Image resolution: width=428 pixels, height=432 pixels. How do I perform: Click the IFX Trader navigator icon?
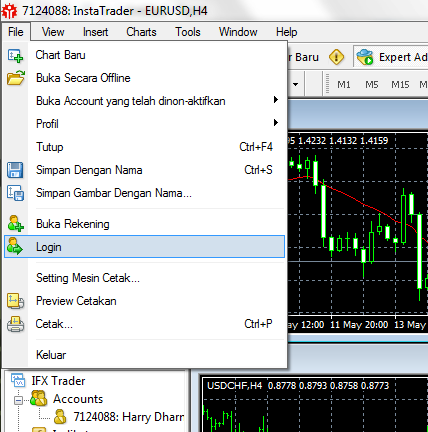coord(18,380)
